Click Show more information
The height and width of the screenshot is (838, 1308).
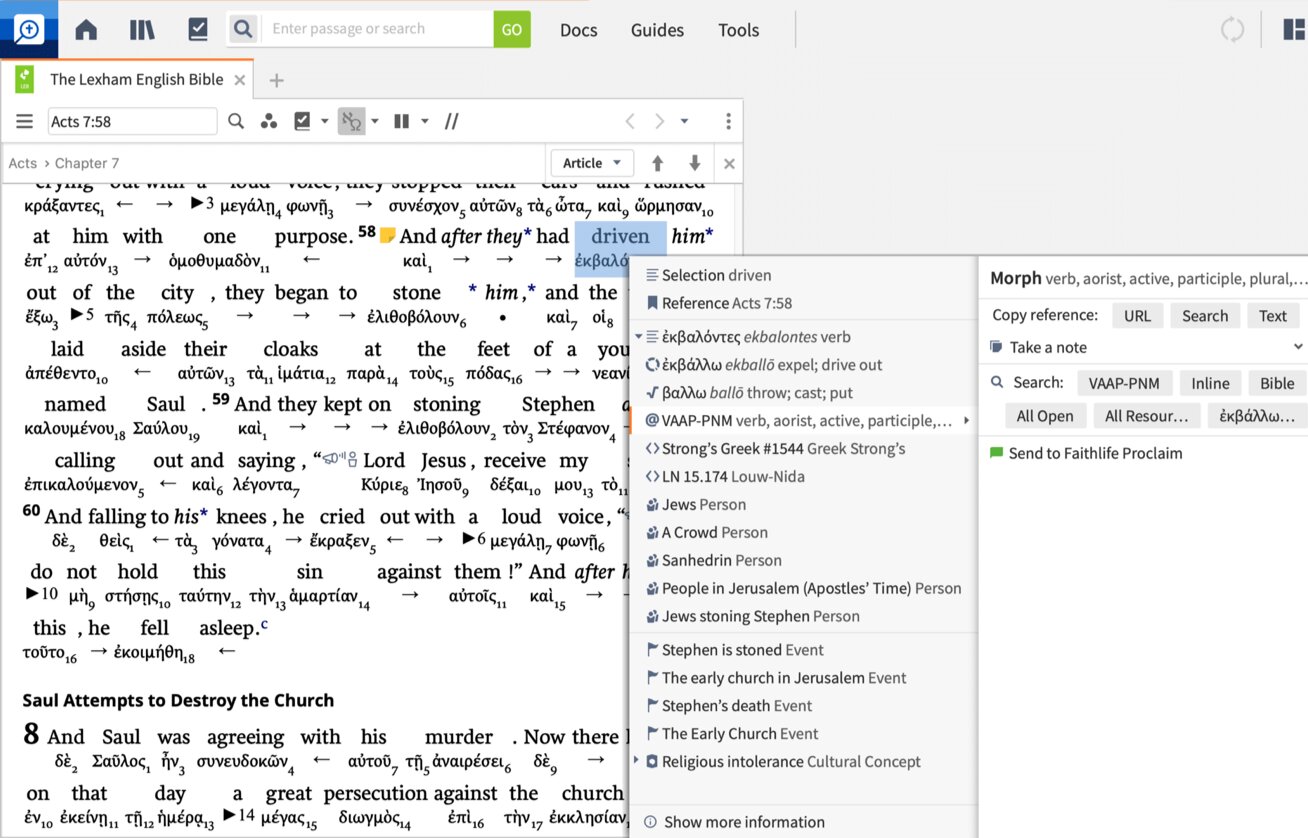pyautogui.click(x=734, y=822)
